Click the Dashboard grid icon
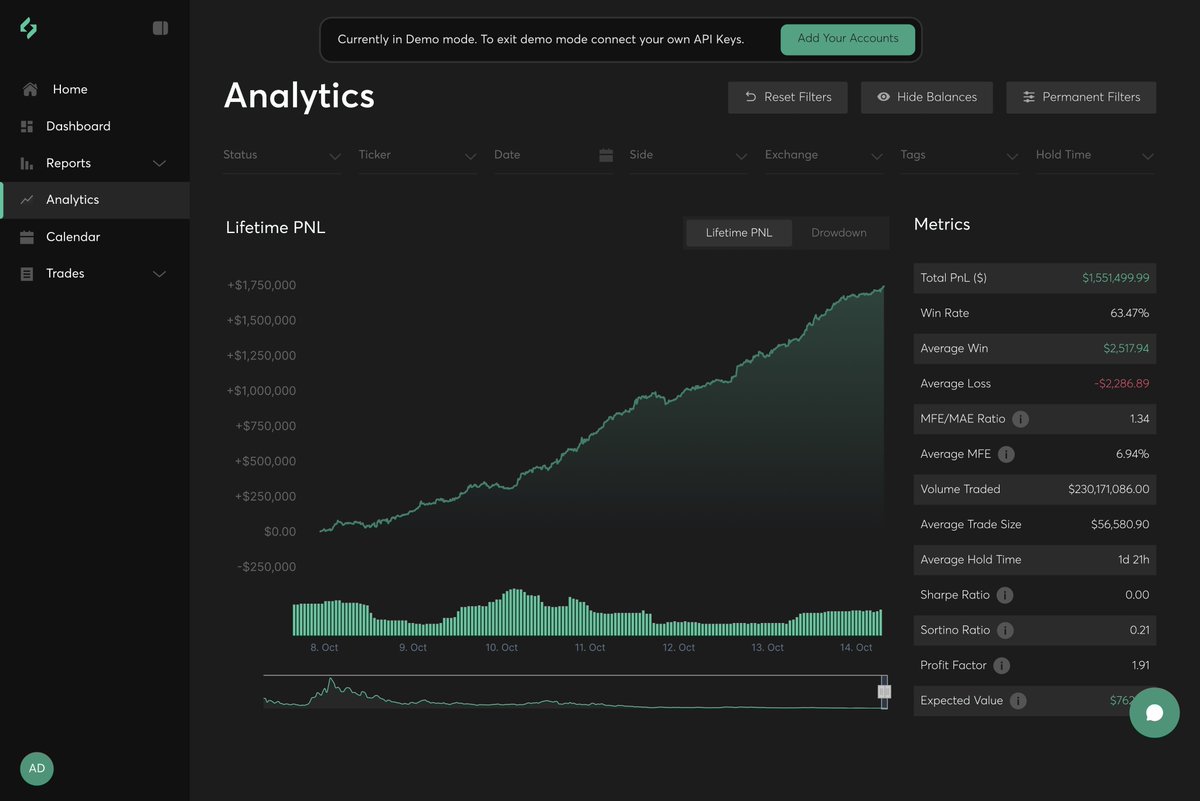Screen dimensions: 1200x801 pos(26,126)
